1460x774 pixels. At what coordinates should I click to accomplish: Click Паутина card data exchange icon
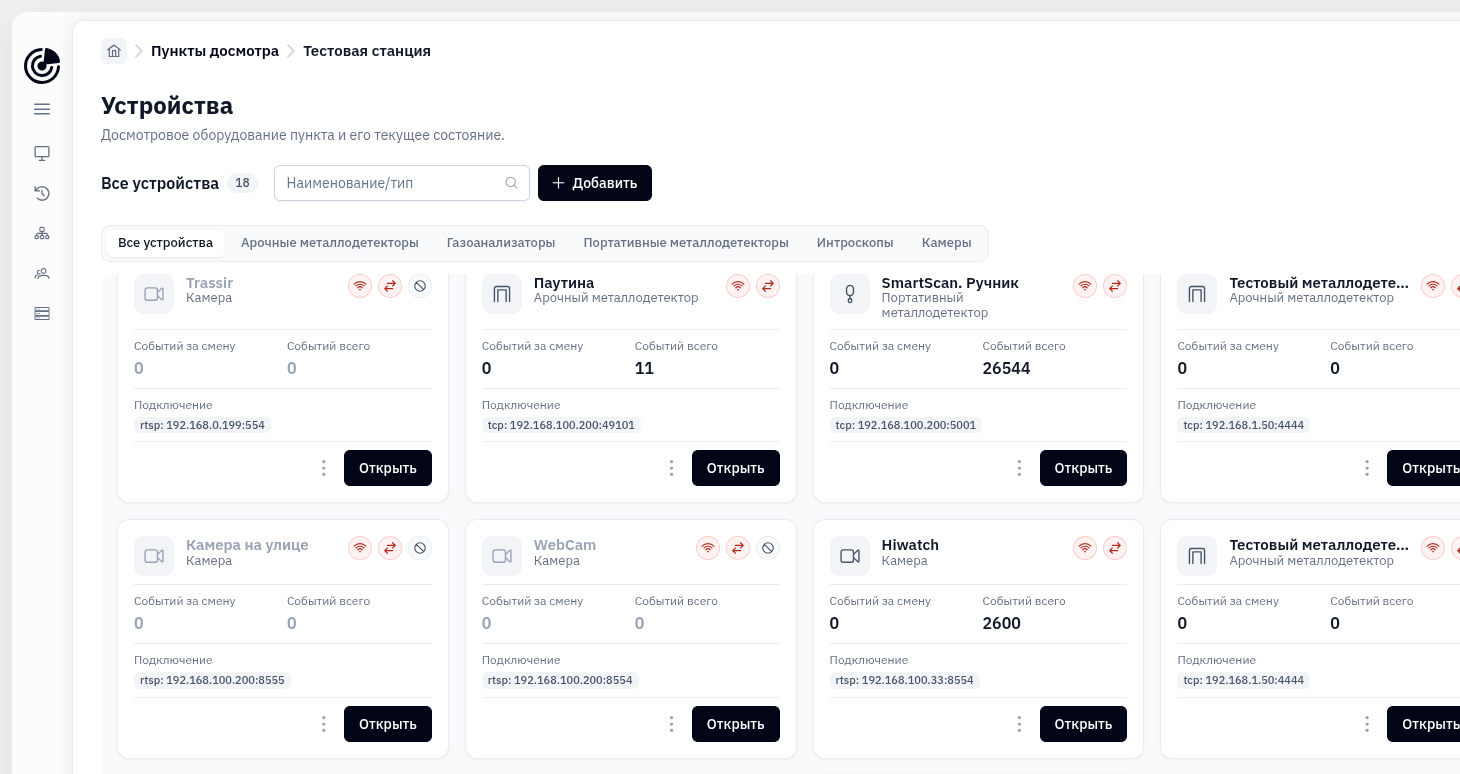768,286
